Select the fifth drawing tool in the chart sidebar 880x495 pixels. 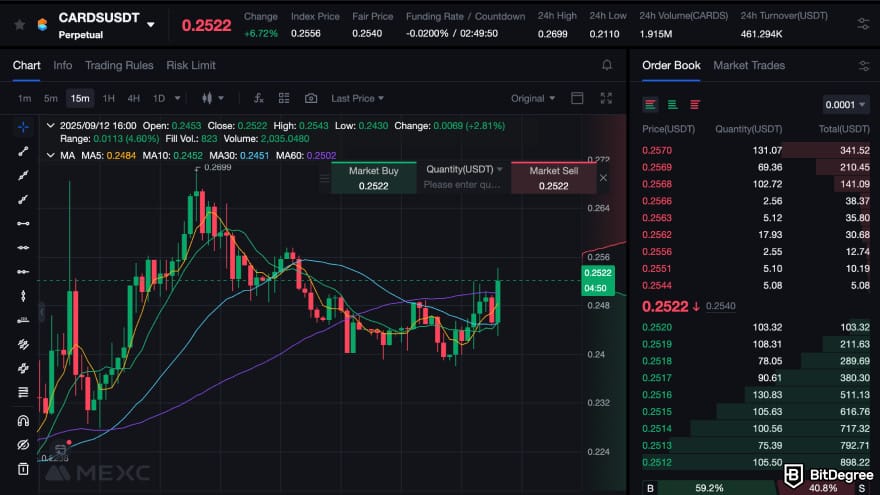click(x=23, y=223)
